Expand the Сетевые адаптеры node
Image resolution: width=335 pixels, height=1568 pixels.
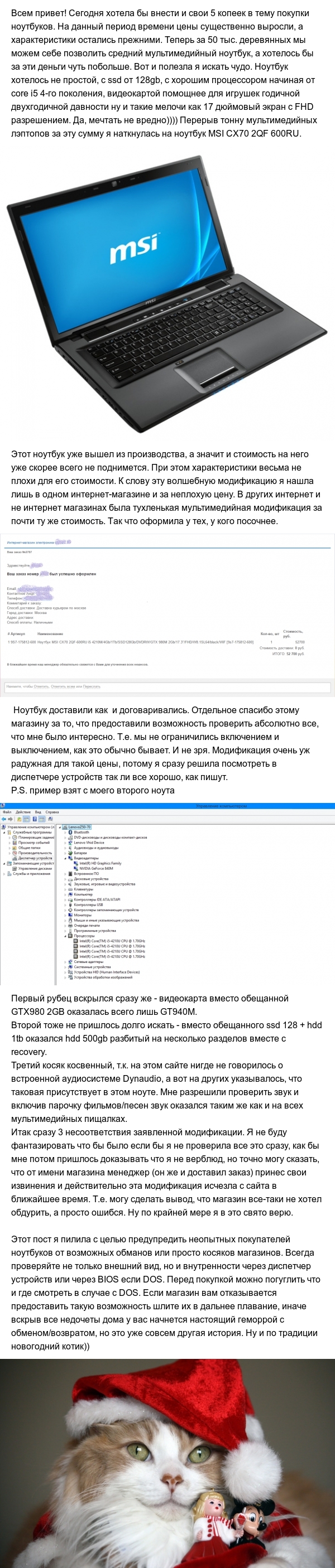[66, 962]
